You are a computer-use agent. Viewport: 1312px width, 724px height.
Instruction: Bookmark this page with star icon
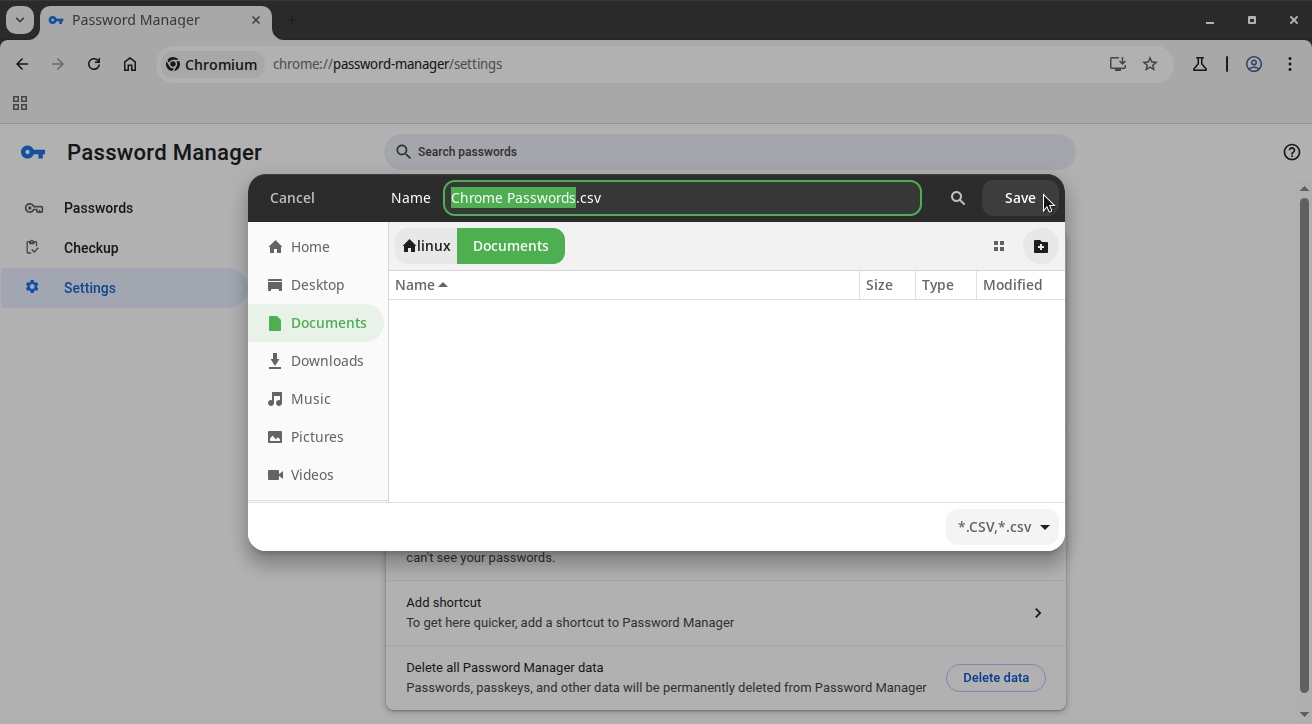[1150, 64]
